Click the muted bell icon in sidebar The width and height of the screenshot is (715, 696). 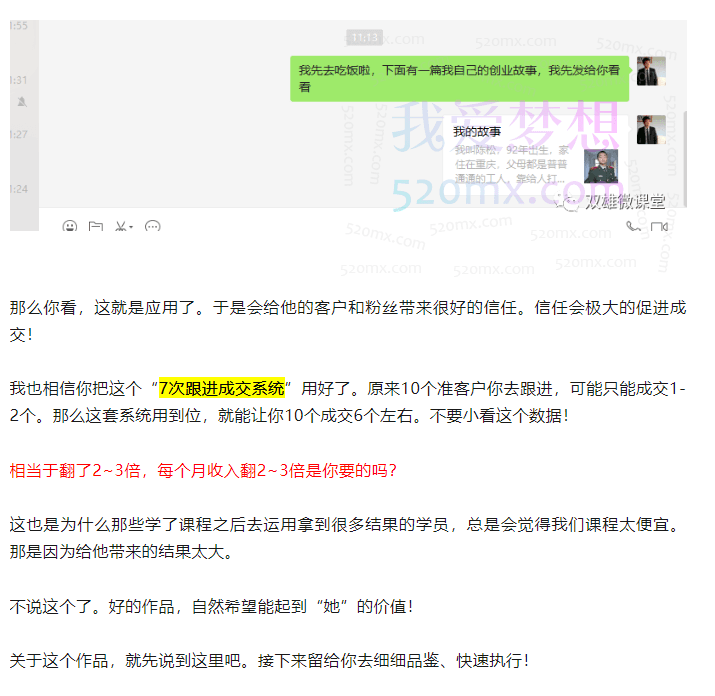[22, 101]
